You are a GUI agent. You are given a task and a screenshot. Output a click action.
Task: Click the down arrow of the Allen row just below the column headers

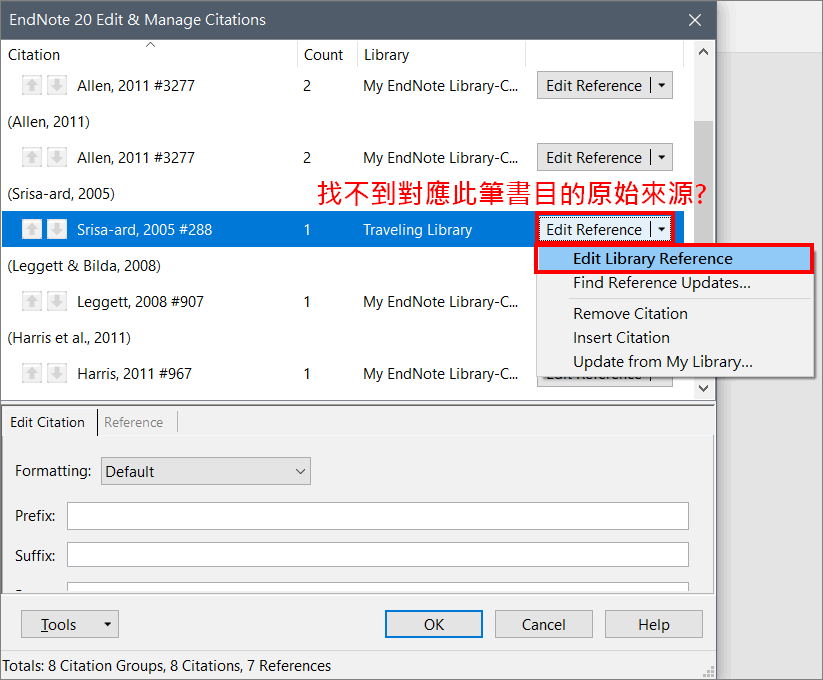click(x=57, y=85)
